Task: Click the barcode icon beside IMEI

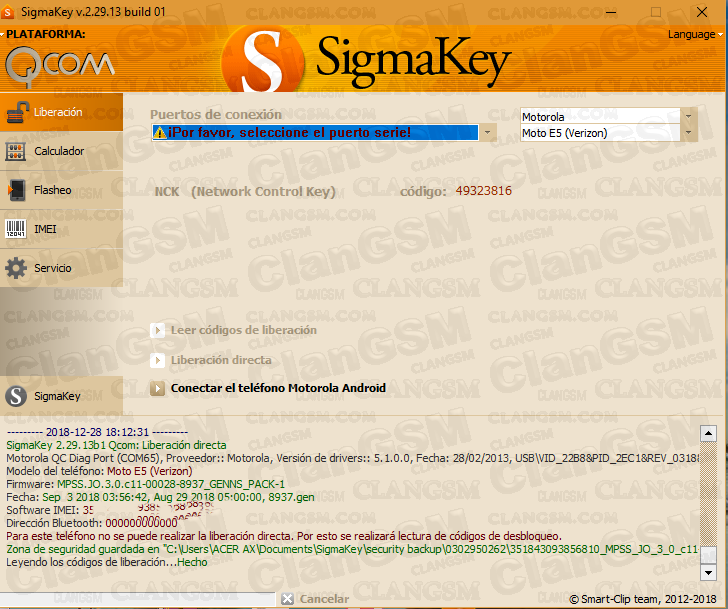Action: click(x=16, y=229)
